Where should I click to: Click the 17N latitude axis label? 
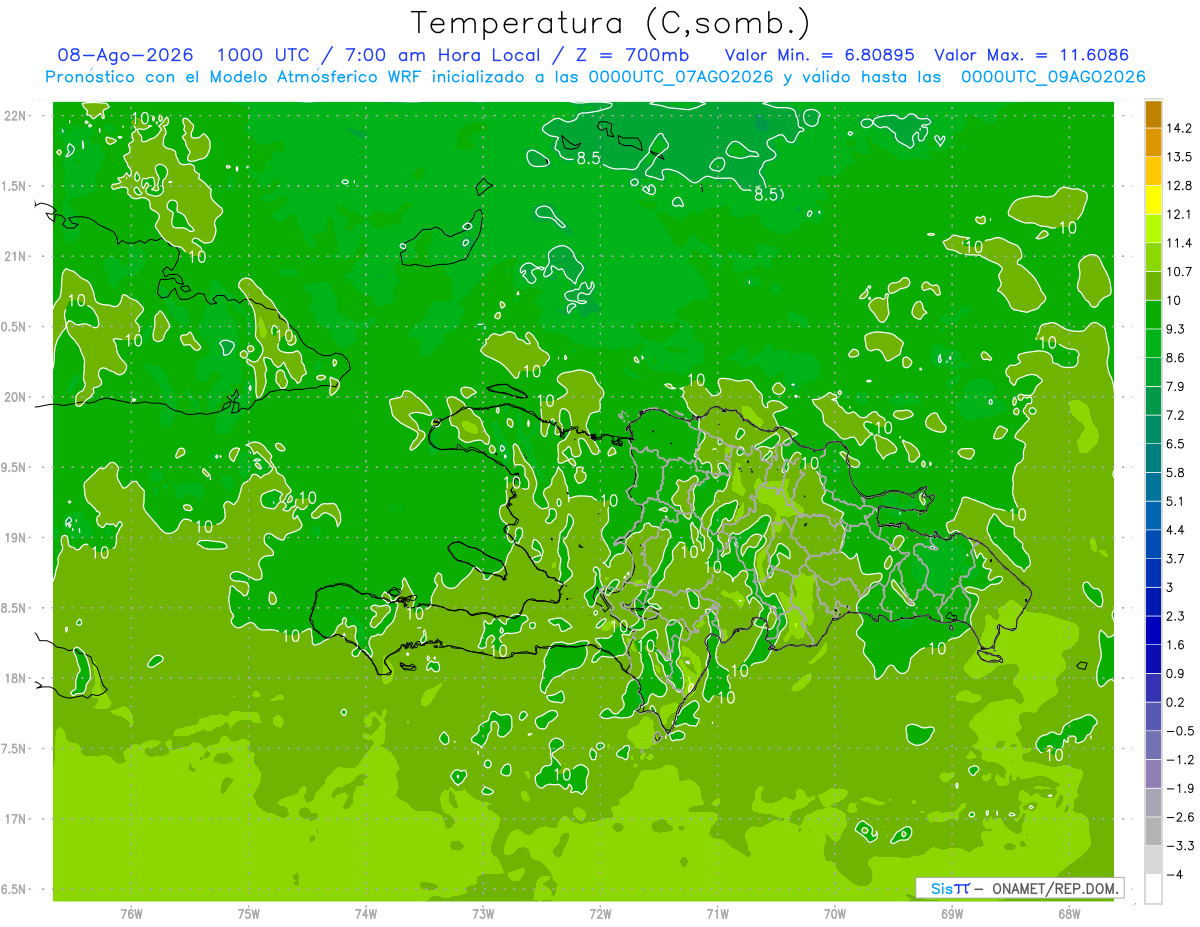[17, 819]
